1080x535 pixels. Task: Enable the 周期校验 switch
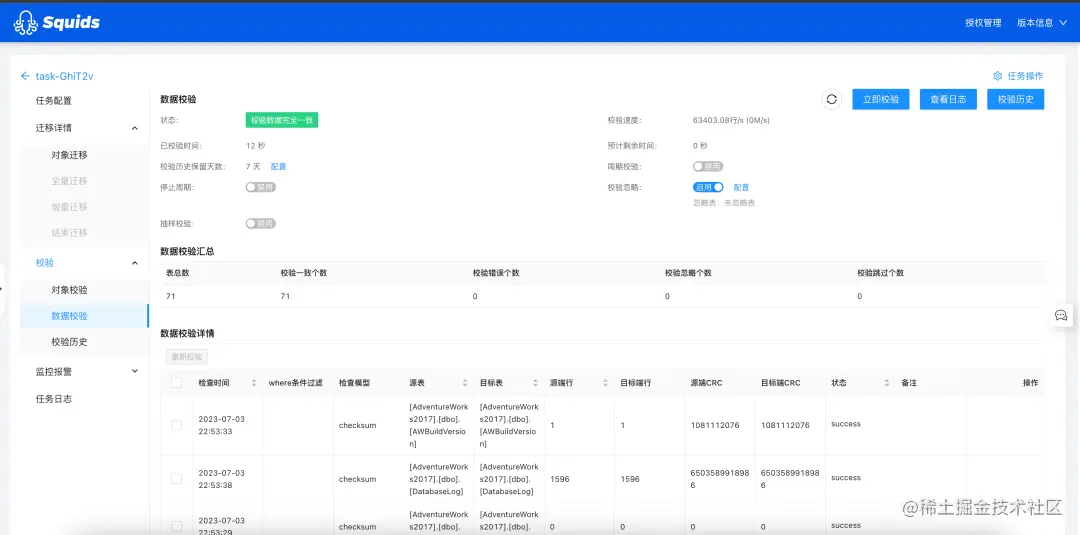coord(708,167)
